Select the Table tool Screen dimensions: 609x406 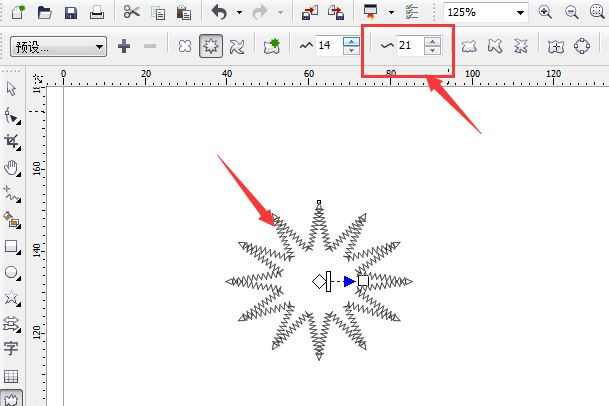point(11,376)
